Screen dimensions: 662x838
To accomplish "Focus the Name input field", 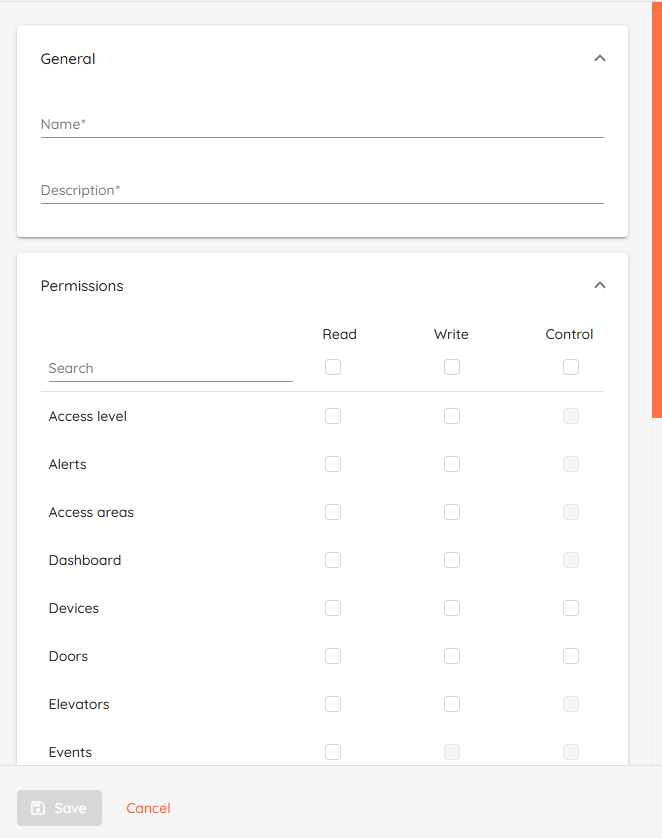I will pyautogui.click(x=322, y=125).
